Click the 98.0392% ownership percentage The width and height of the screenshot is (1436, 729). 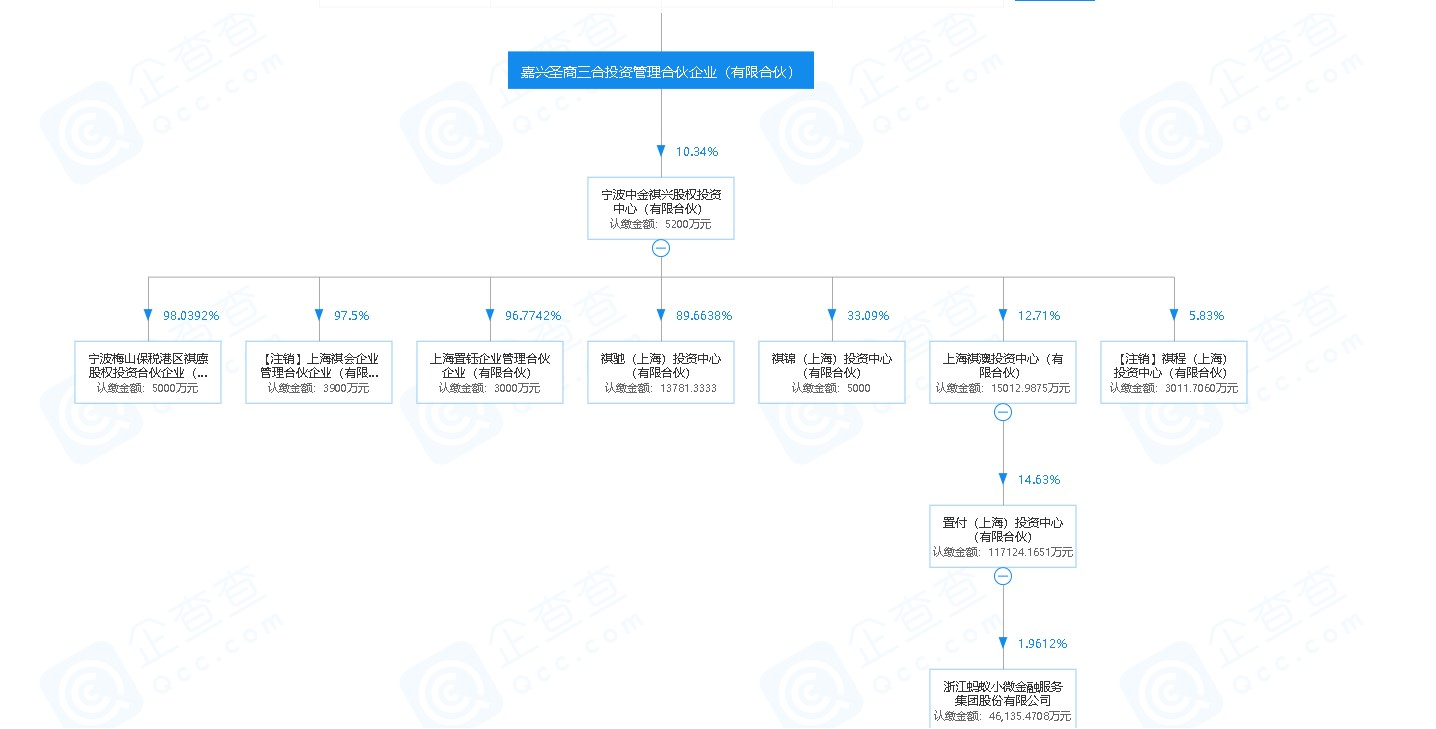(x=191, y=316)
